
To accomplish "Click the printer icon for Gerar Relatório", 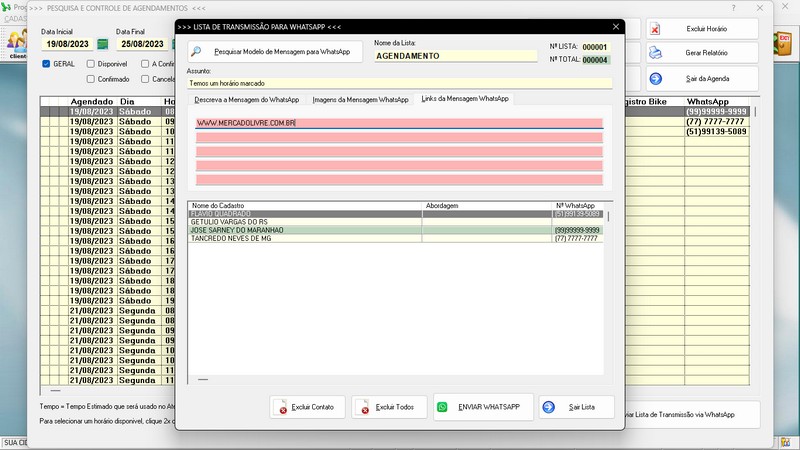I will coord(656,54).
